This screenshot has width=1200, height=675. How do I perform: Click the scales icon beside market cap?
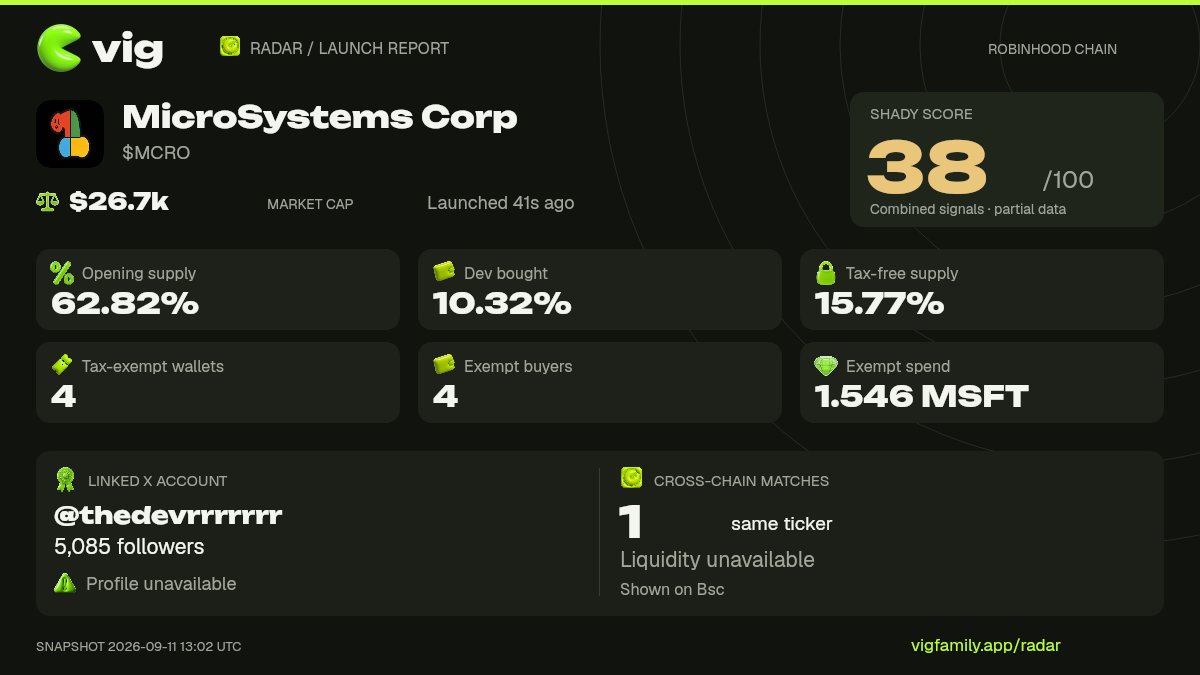(x=47, y=202)
